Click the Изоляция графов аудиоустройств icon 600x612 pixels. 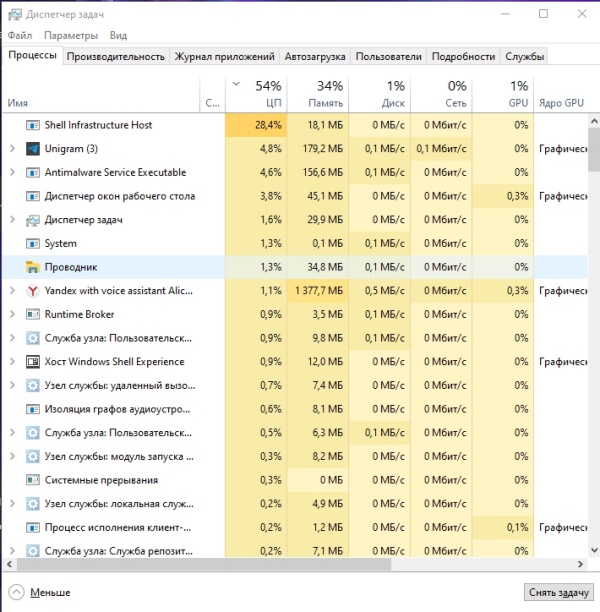tap(33, 409)
